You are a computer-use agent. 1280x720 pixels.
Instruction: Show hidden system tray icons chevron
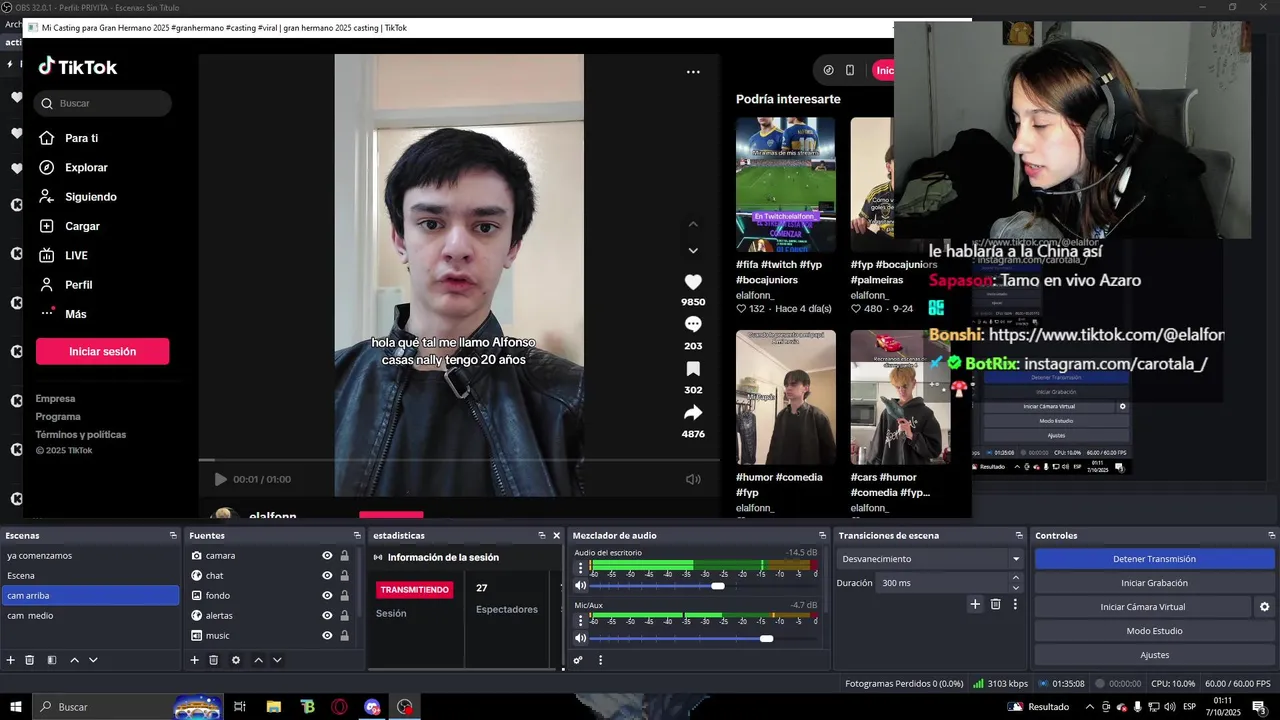(x=1089, y=707)
